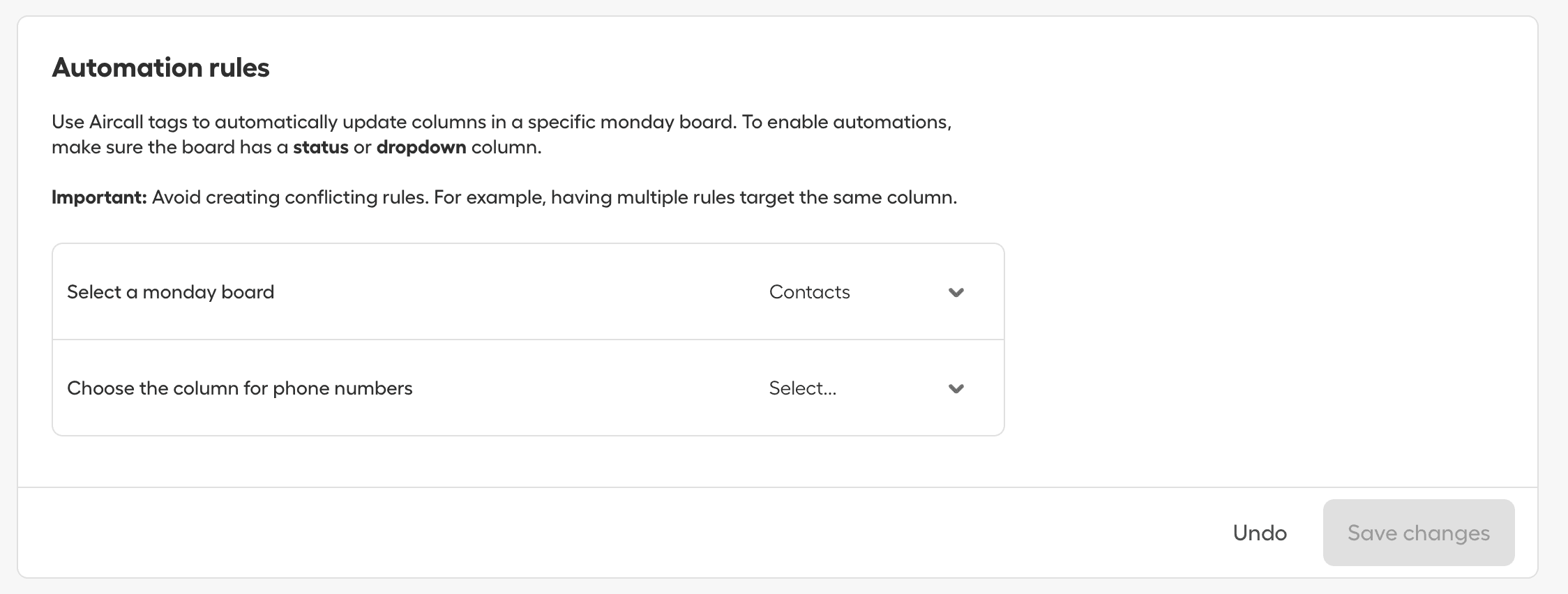1568x594 pixels.
Task: Click the bold "Important:" label
Action: [x=98, y=197]
